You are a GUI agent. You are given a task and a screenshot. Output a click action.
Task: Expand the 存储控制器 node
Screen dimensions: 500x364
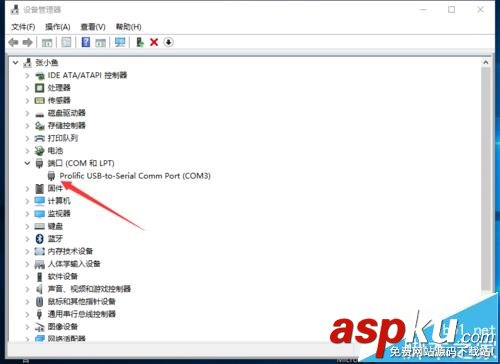click(x=27, y=126)
